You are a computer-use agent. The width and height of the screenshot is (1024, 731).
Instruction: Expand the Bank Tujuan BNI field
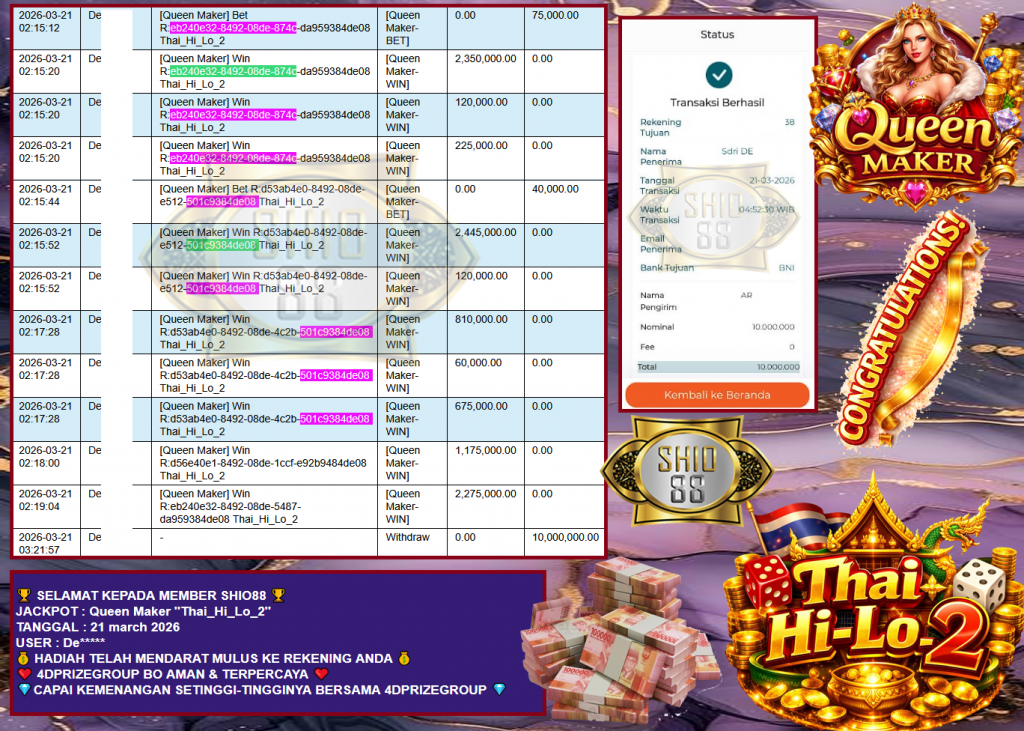(x=716, y=268)
